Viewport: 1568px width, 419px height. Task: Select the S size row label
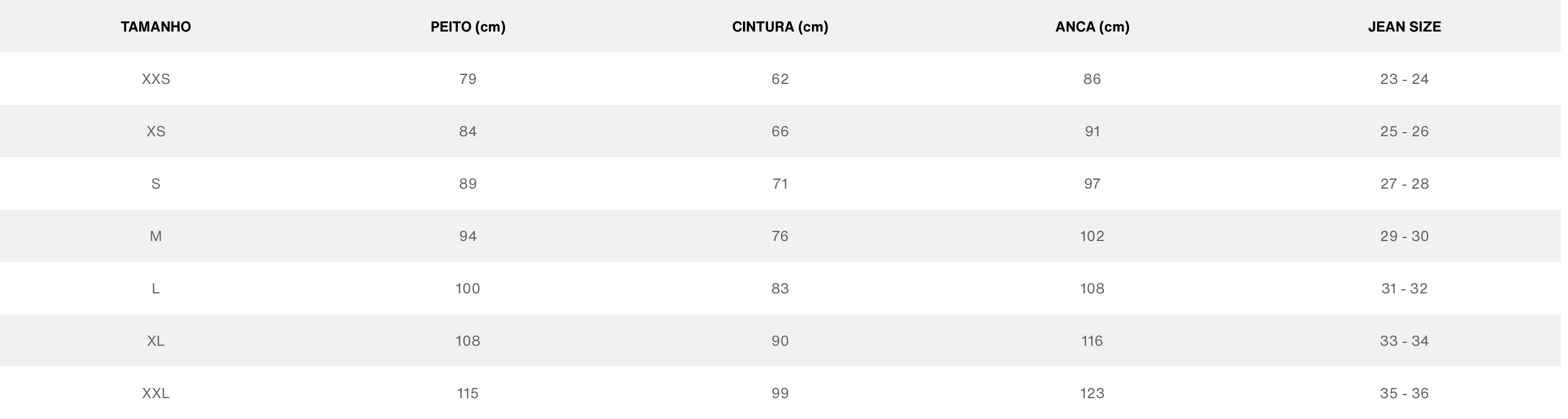pyautogui.click(x=156, y=184)
